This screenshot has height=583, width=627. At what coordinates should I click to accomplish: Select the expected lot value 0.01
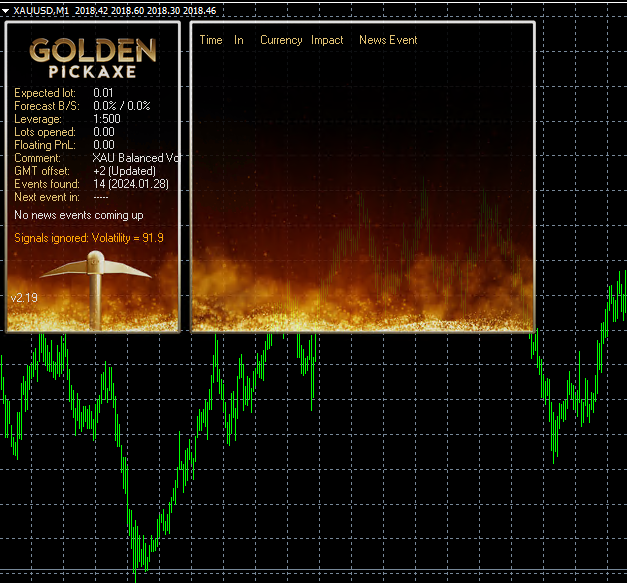[x=103, y=93]
